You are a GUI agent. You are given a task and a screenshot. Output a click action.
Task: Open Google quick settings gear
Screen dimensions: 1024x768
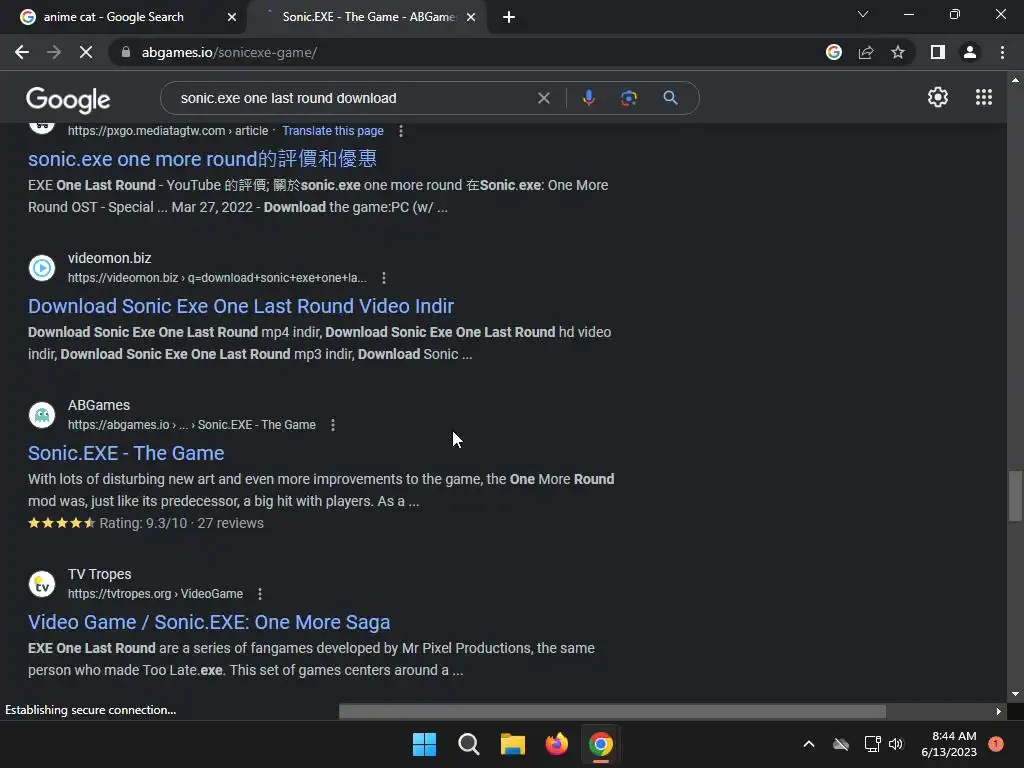tap(938, 97)
